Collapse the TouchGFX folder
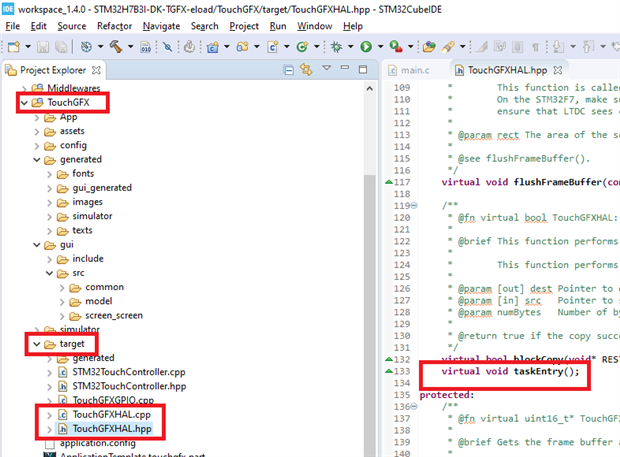The height and width of the screenshot is (457, 620). pyautogui.click(x=24, y=102)
